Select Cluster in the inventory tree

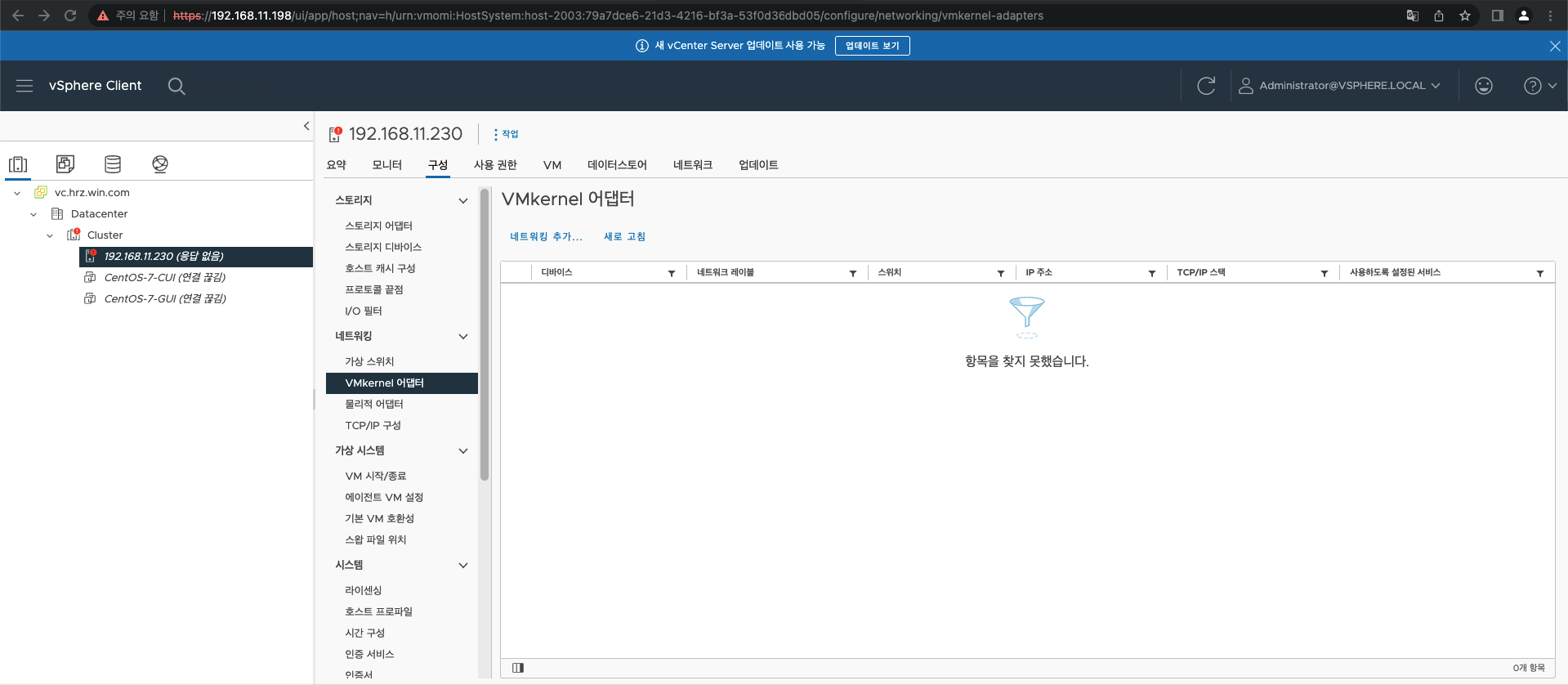[x=105, y=235]
